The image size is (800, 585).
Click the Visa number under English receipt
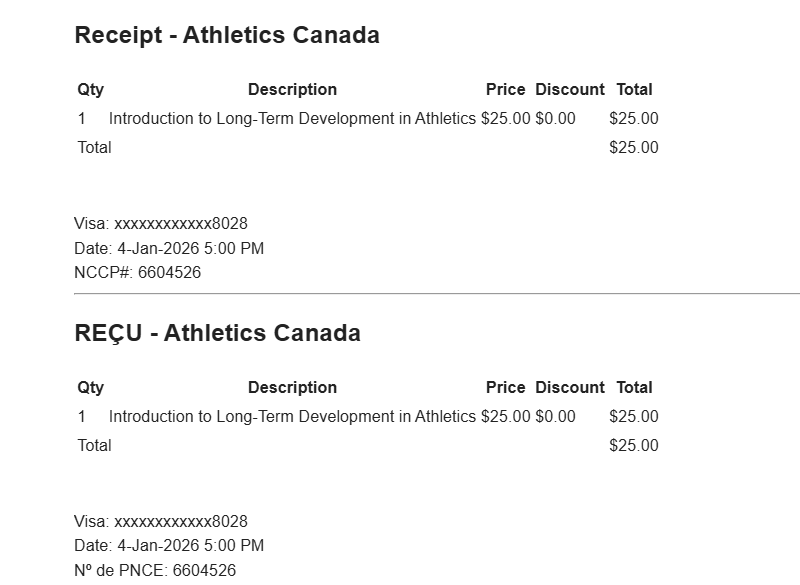(x=161, y=223)
